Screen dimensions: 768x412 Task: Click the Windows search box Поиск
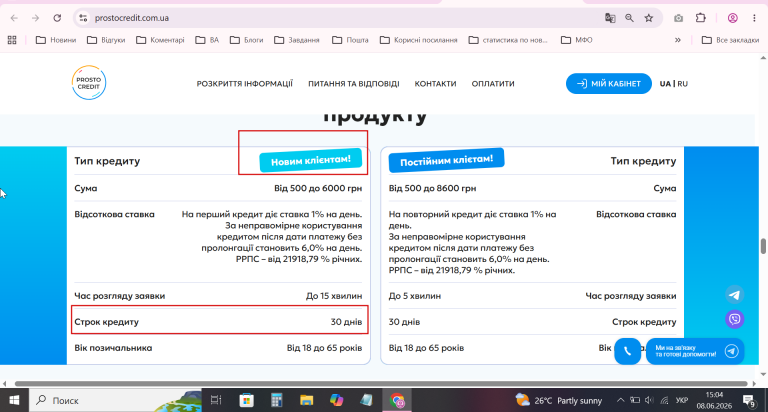click(115, 400)
